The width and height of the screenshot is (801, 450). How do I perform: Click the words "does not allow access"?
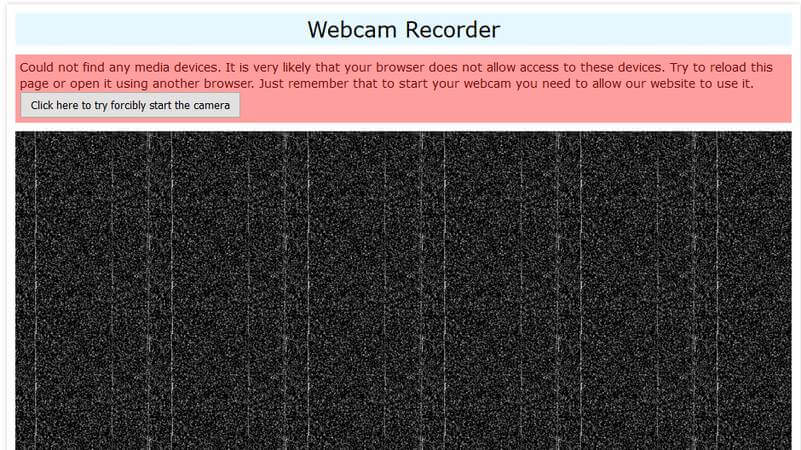point(494,67)
